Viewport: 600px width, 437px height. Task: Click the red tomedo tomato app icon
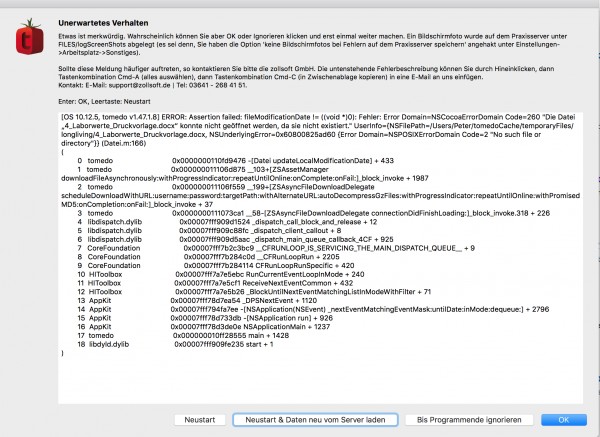29,37
